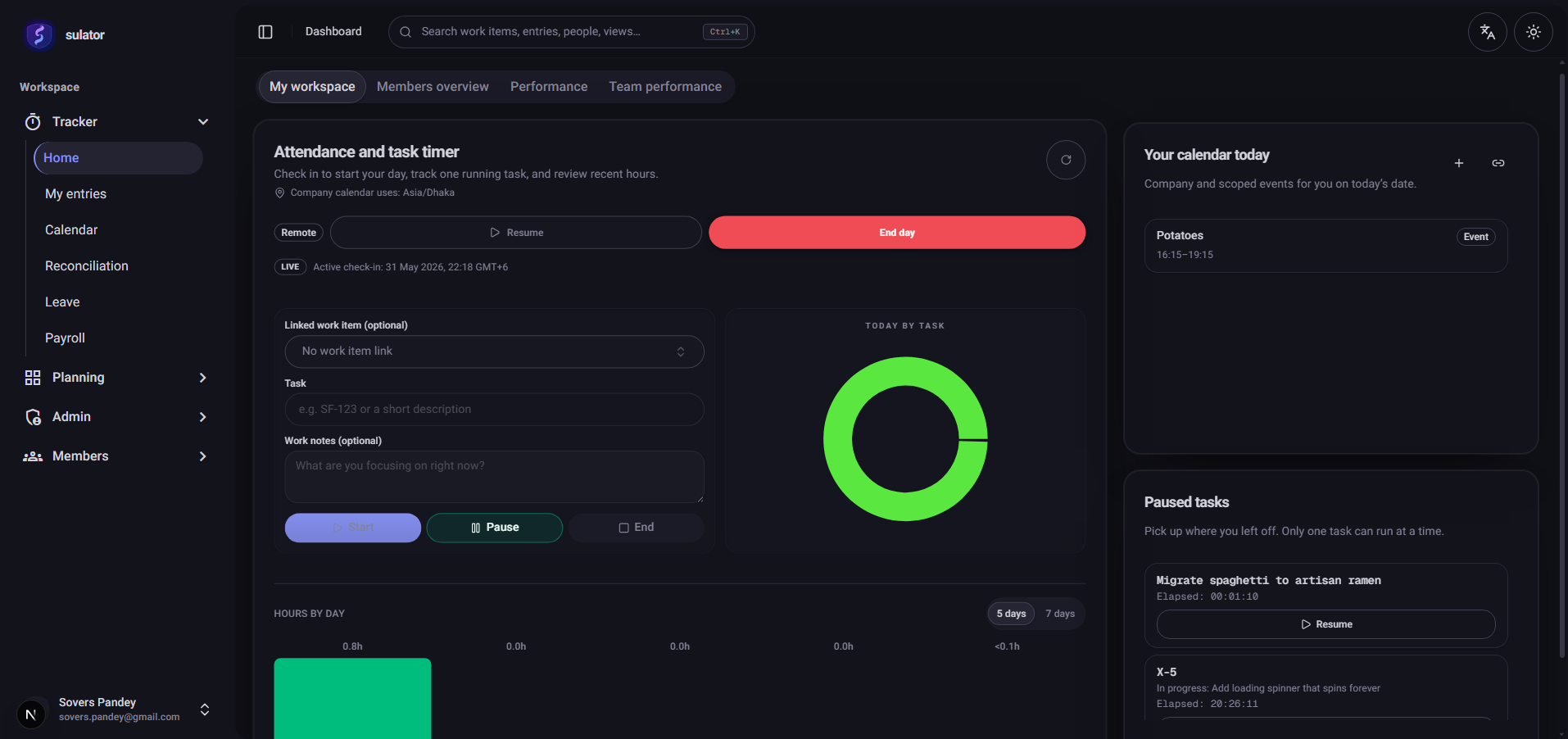
Task: Select the 7 days range toggle
Action: tap(1060, 614)
